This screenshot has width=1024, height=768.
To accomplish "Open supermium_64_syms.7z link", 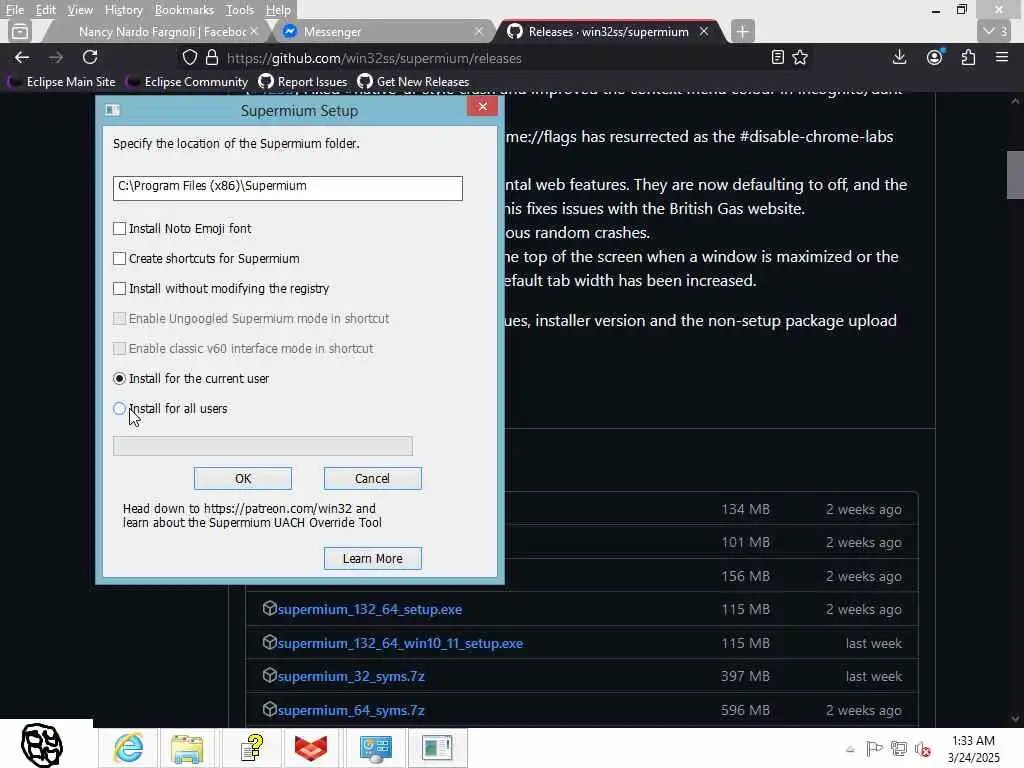I will click(351, 711).
